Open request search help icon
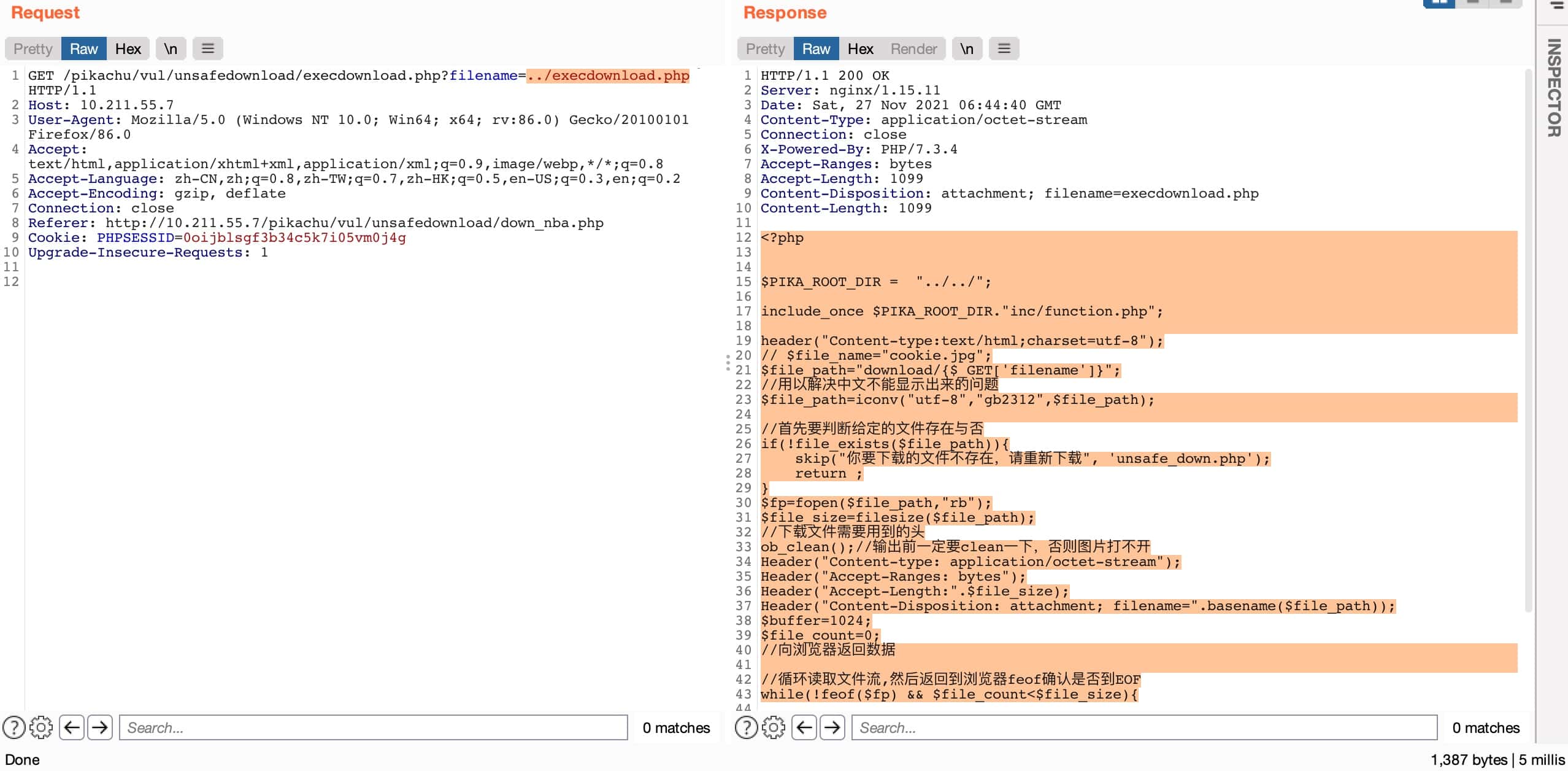 [13, 727]
